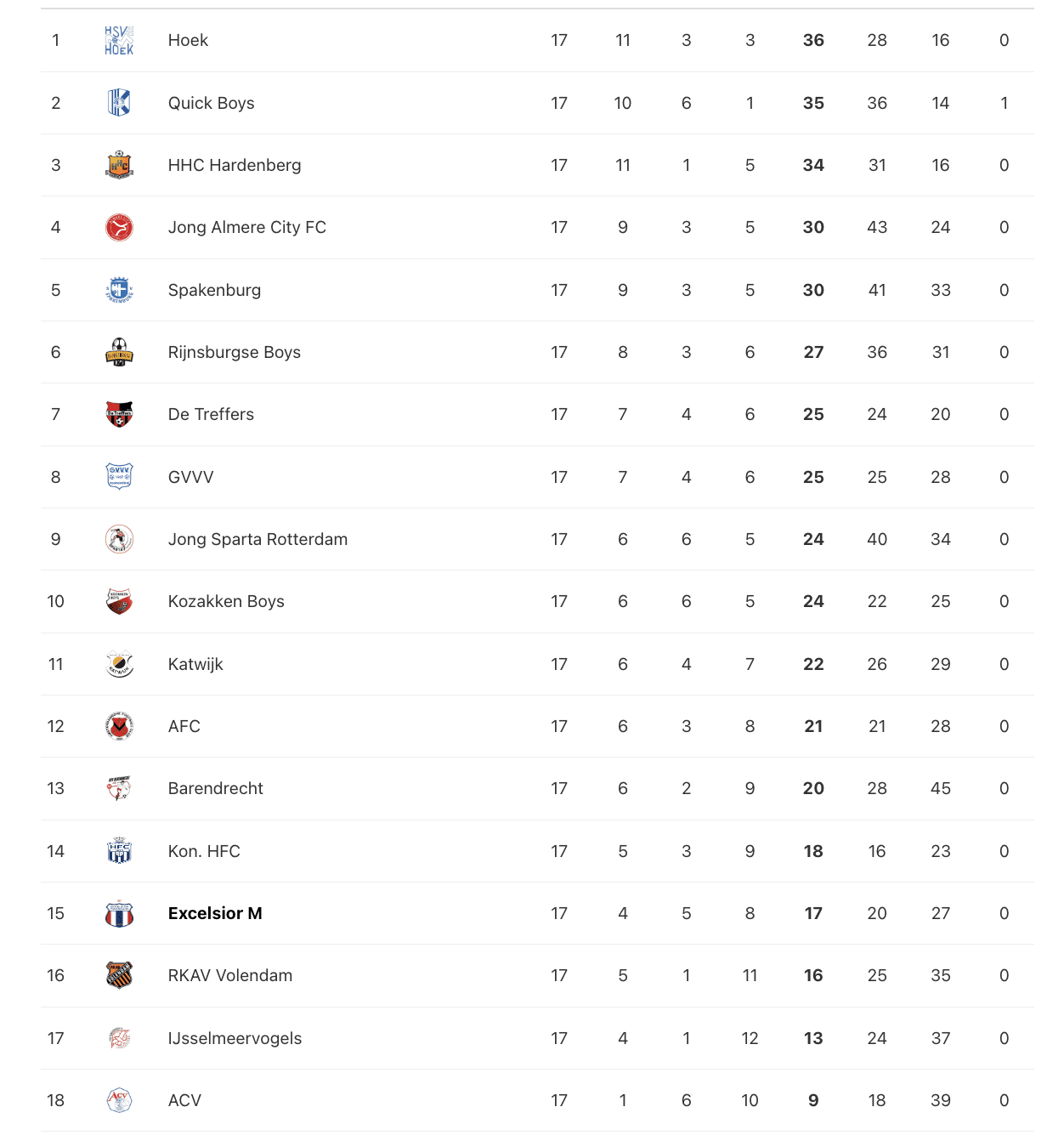The image size is (1064, 1141).
Task: Click the Kon. HFC team name
Action: [204, 851]
